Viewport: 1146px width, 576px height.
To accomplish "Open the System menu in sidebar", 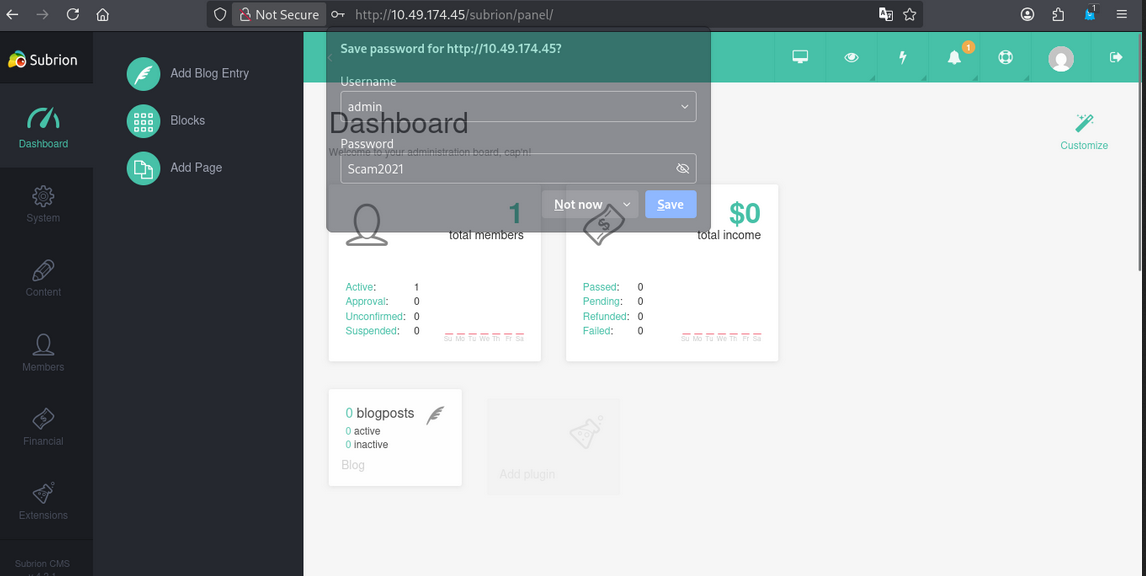I will pos(44,203).
